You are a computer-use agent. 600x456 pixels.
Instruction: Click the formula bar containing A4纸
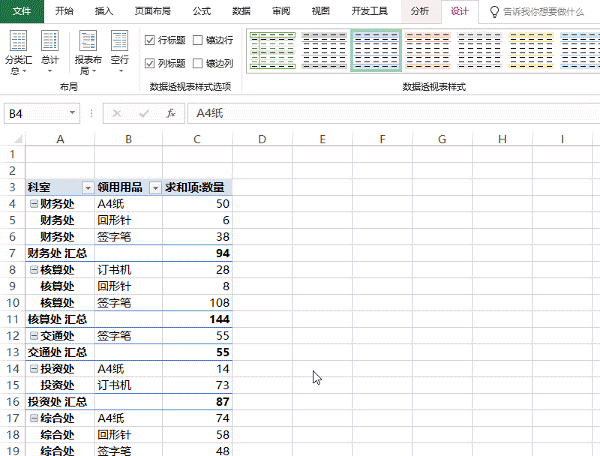pos(393,113)
